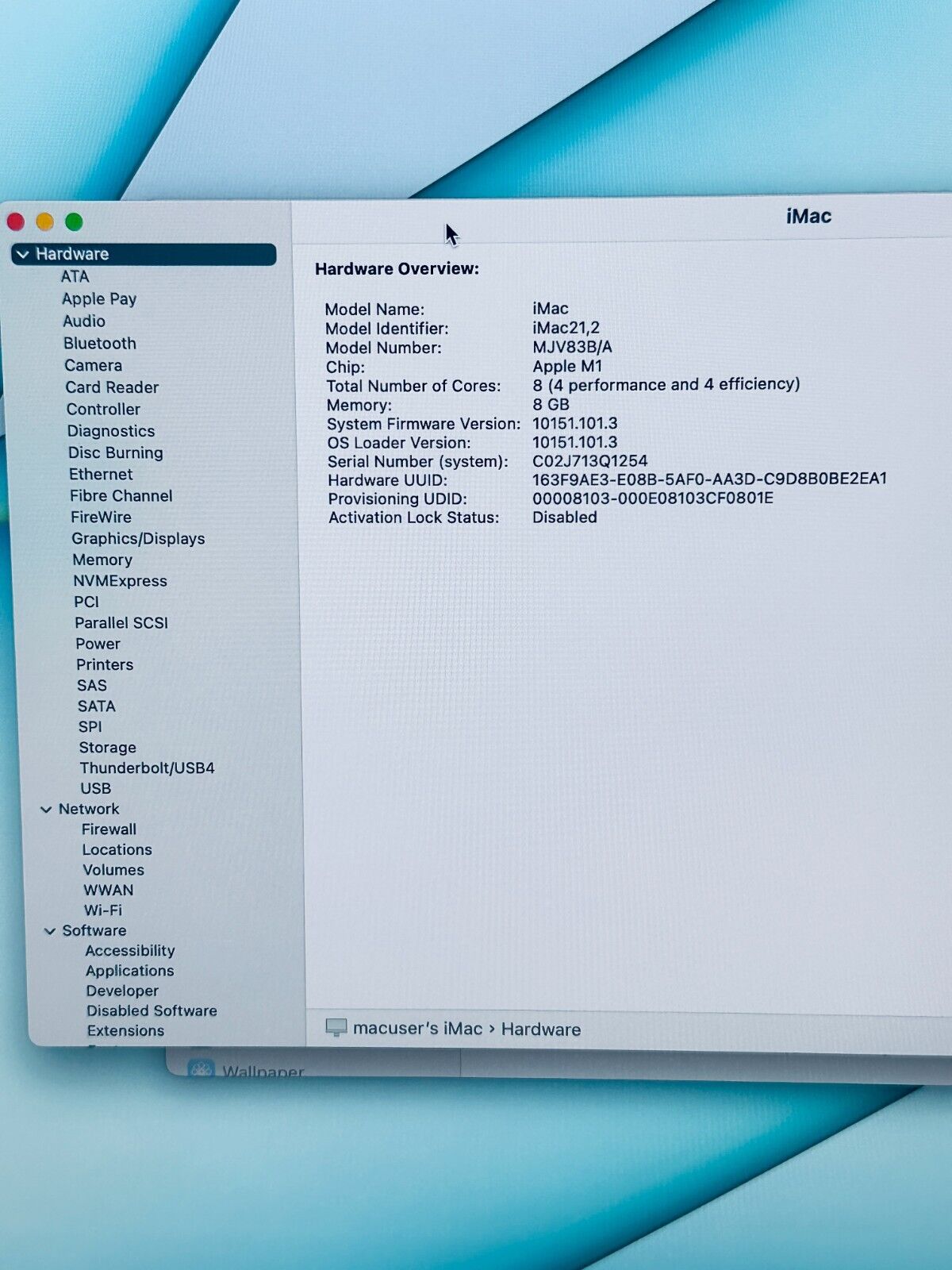Viewport: 952px width, 1270px height.
Task: Collapse the Hardware section chevron
Action: (23, 255)
